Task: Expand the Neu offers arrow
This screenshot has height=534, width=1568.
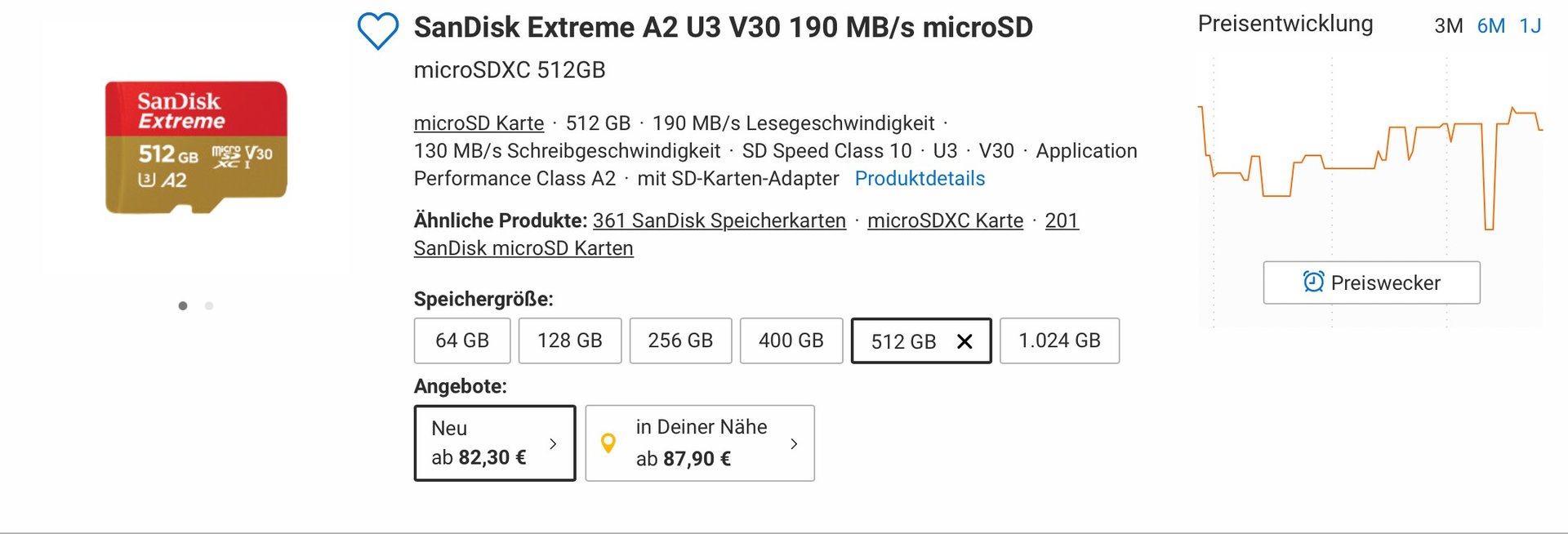Action: (553, 443)
